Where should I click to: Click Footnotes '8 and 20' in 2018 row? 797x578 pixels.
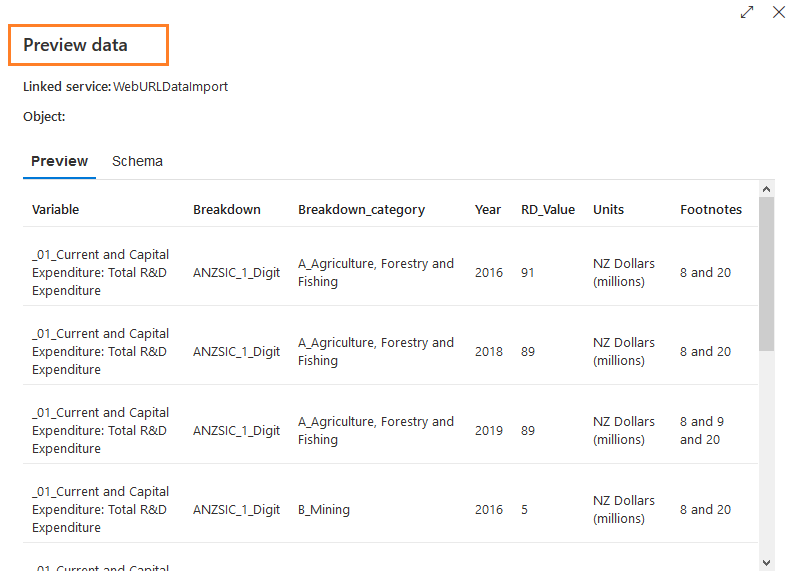click(x=706, y=351)
